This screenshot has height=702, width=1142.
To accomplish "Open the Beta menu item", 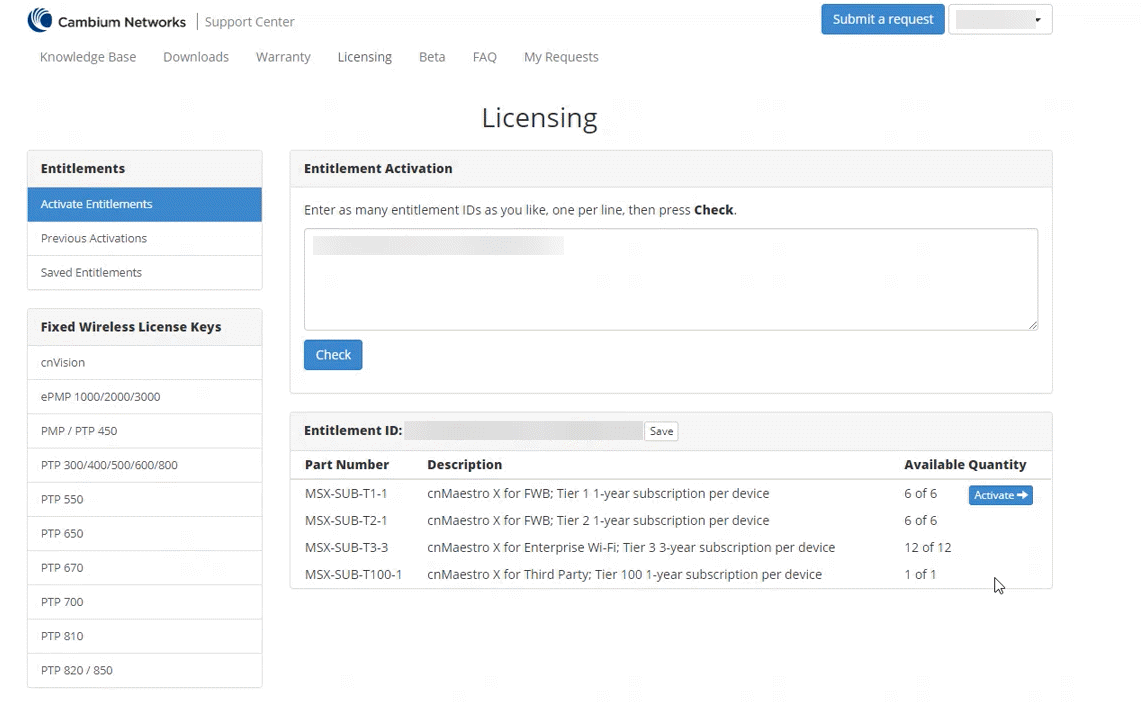I will click(x=432, y=57).
